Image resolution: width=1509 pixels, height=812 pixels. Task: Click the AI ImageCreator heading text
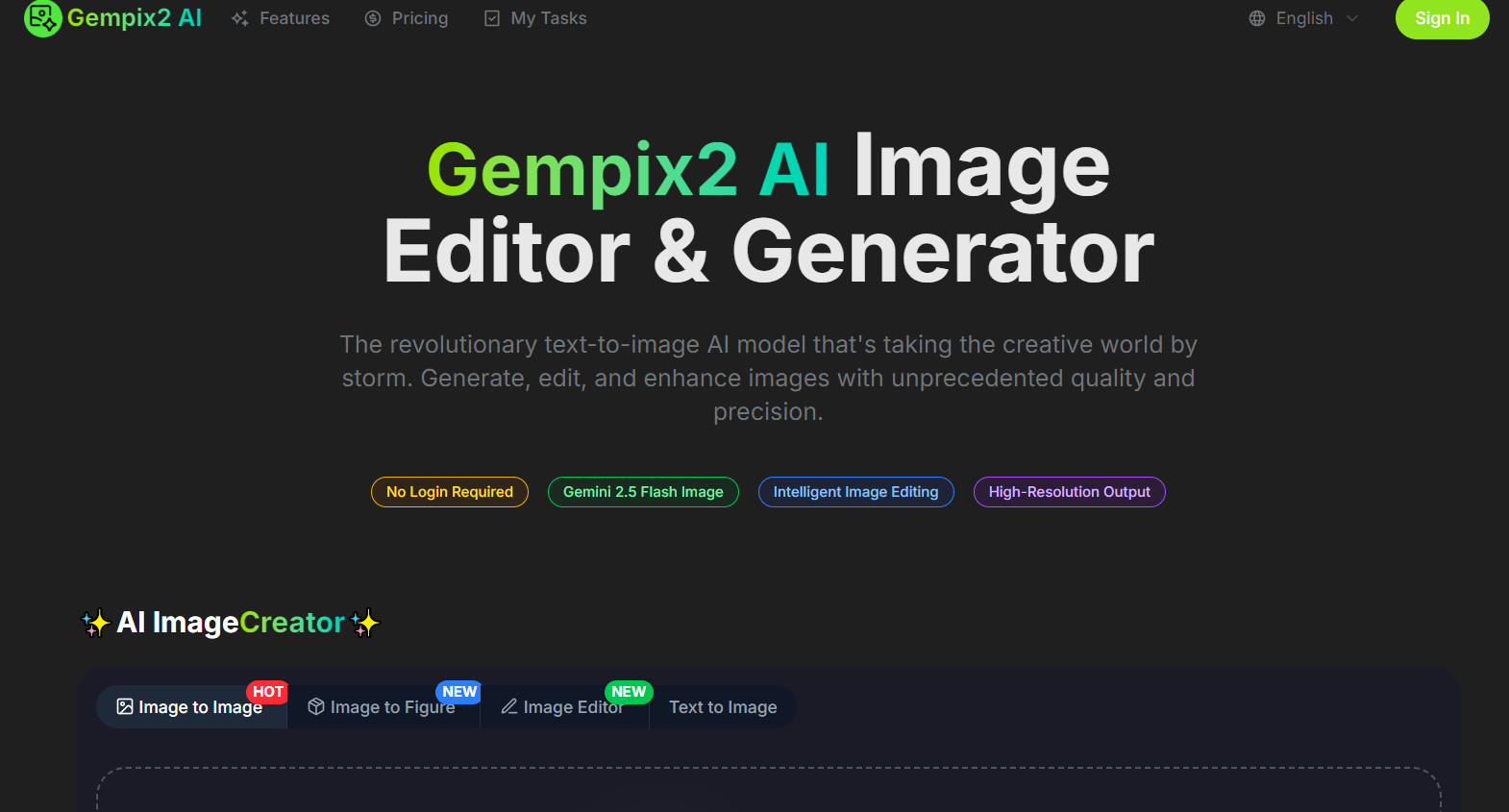[231, 623]
